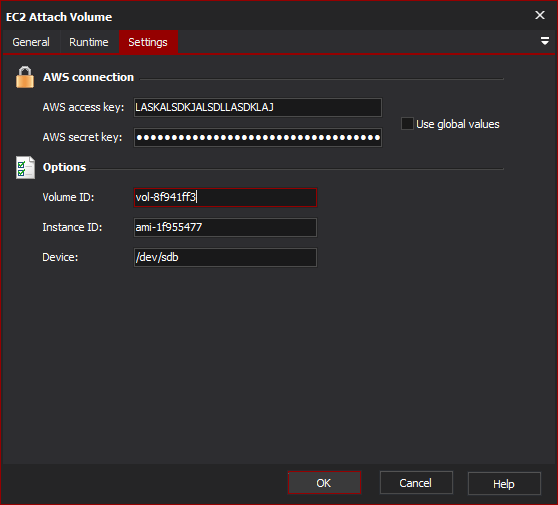Click the 'Use global values' label text
The height and width of the screenshot is (505, 558).
coord(458,124)
